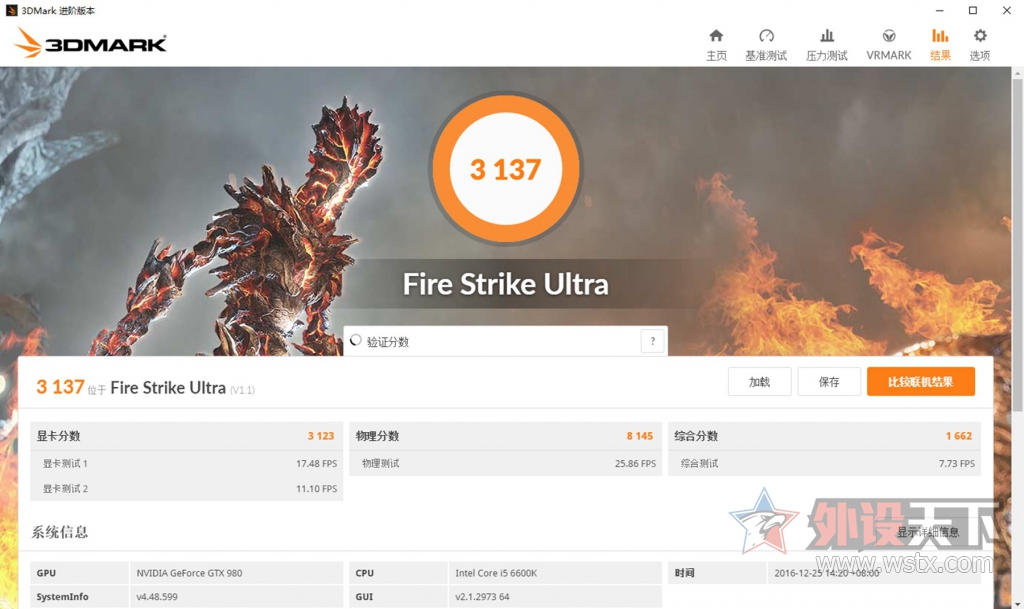Open the 选项 options gear icon
Image resolution: width=1024 pixels, height=609 pixels.
(980, 36)
